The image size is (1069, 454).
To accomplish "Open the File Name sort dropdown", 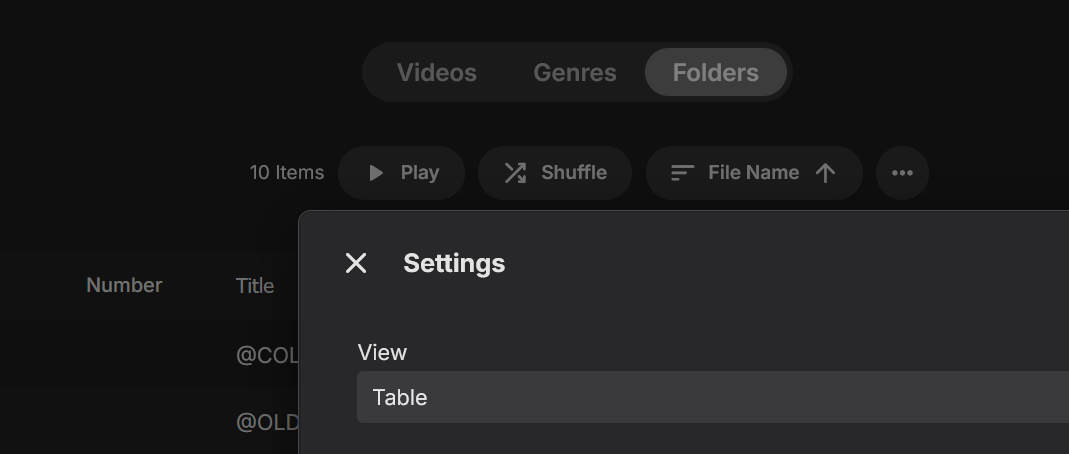I will (753, 173).
